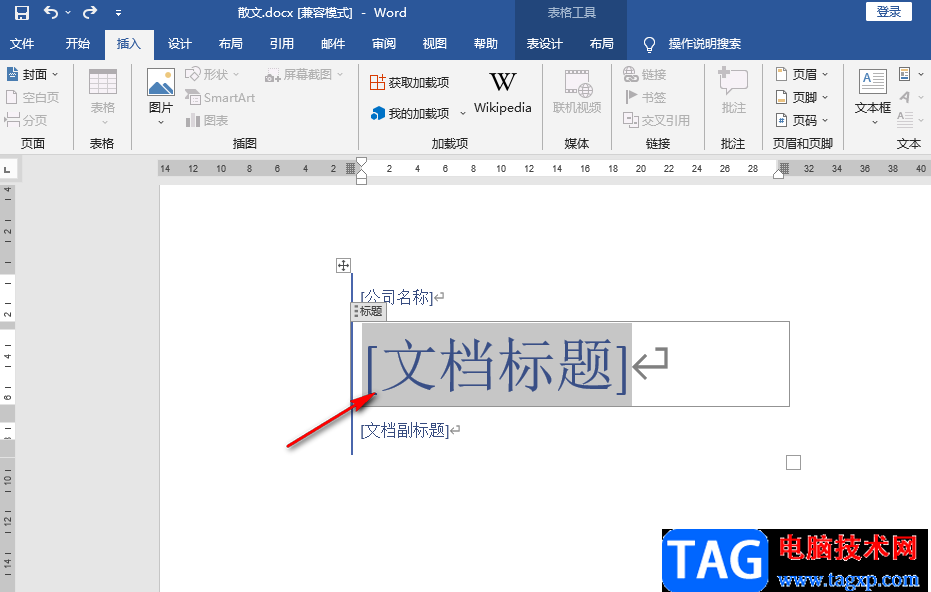
Task: Insert a 图表 chart
Action: [x=207, y=121]
